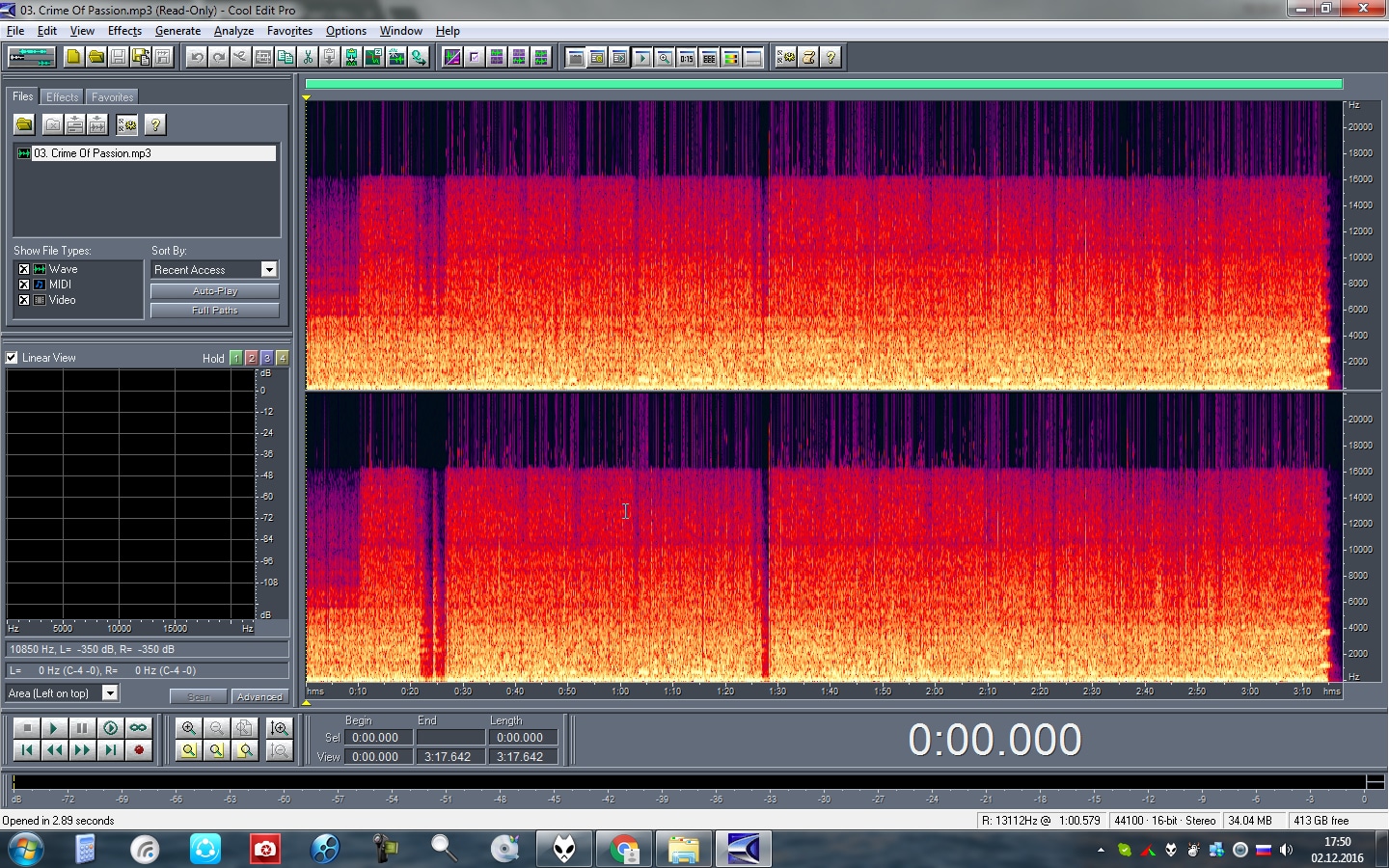Uncheck the Video file type checkbox
Viewport: 1389px width, 868px height.
click(x=24, y=300)
